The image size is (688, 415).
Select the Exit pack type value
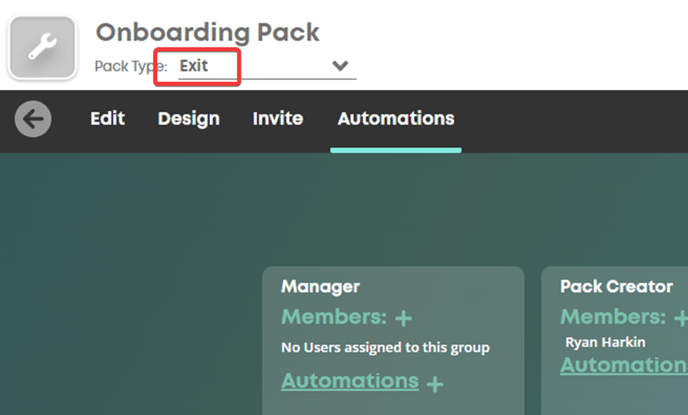tap(194, 66)
